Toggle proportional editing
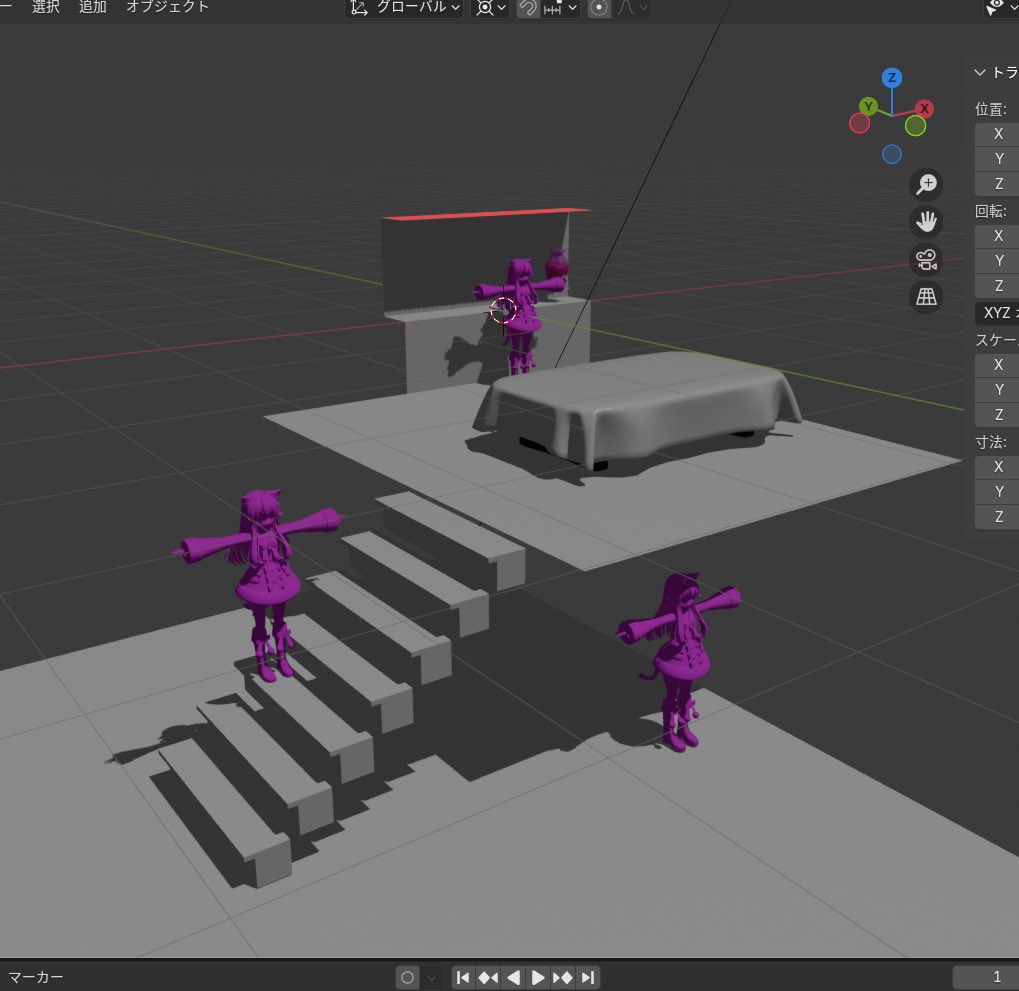1019x991 pixels. click(x=599, y=7)
